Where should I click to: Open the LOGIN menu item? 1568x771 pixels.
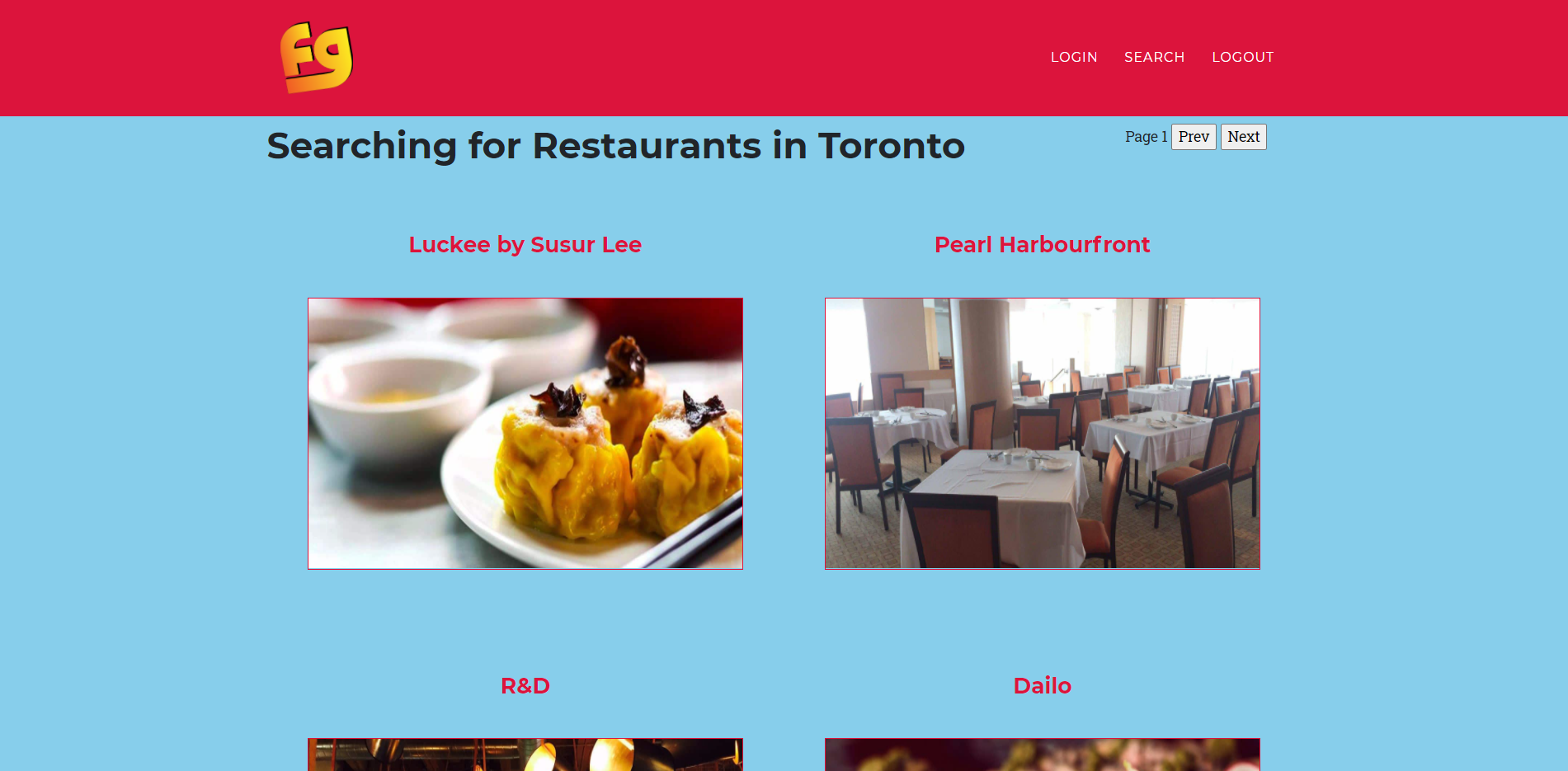point(1074,57)
